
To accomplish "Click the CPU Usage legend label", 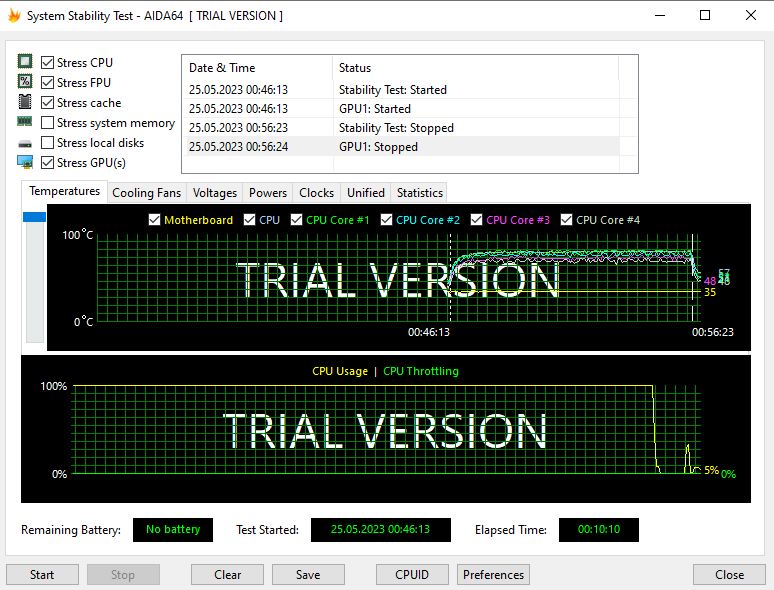I will tap(340, 371).
